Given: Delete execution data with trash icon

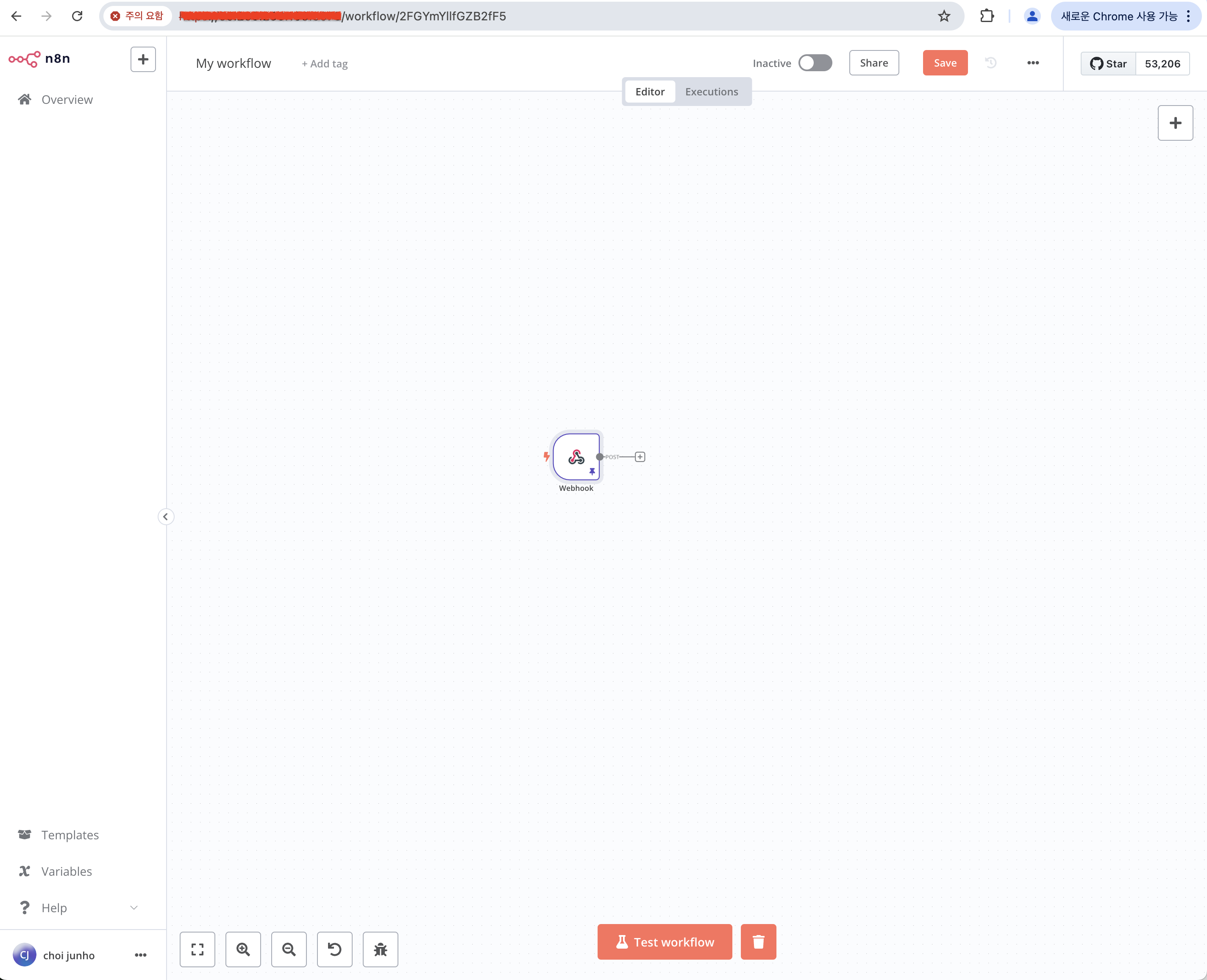Looking at the screenshot, I should (758, 941).
